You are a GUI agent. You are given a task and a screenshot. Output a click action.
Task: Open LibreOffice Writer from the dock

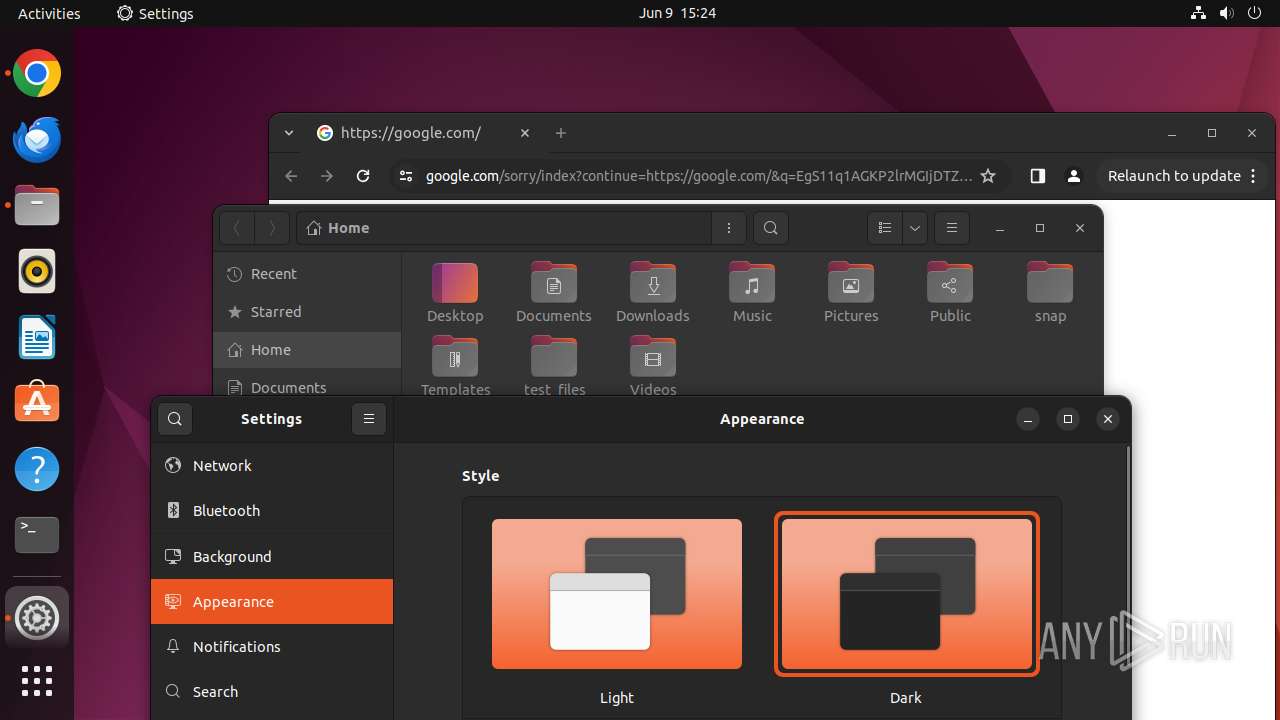37,337
